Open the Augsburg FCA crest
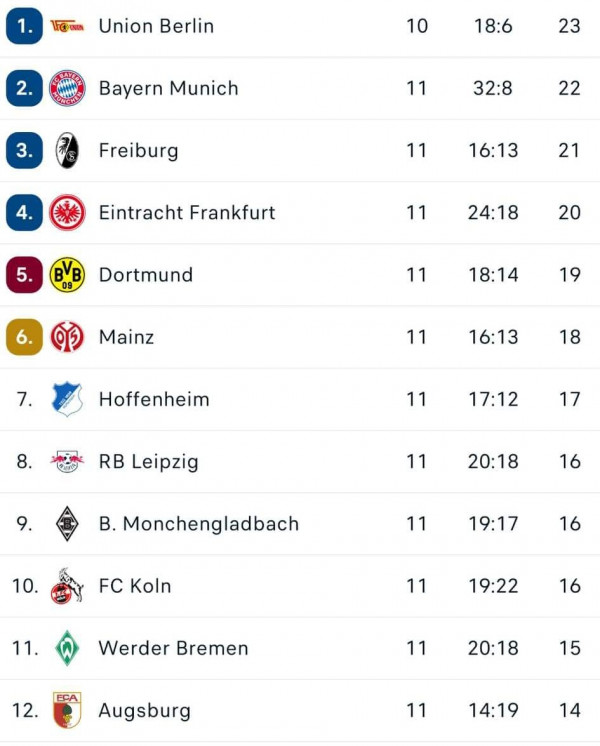Screen dimensions: 600x746 coord(67,710)
